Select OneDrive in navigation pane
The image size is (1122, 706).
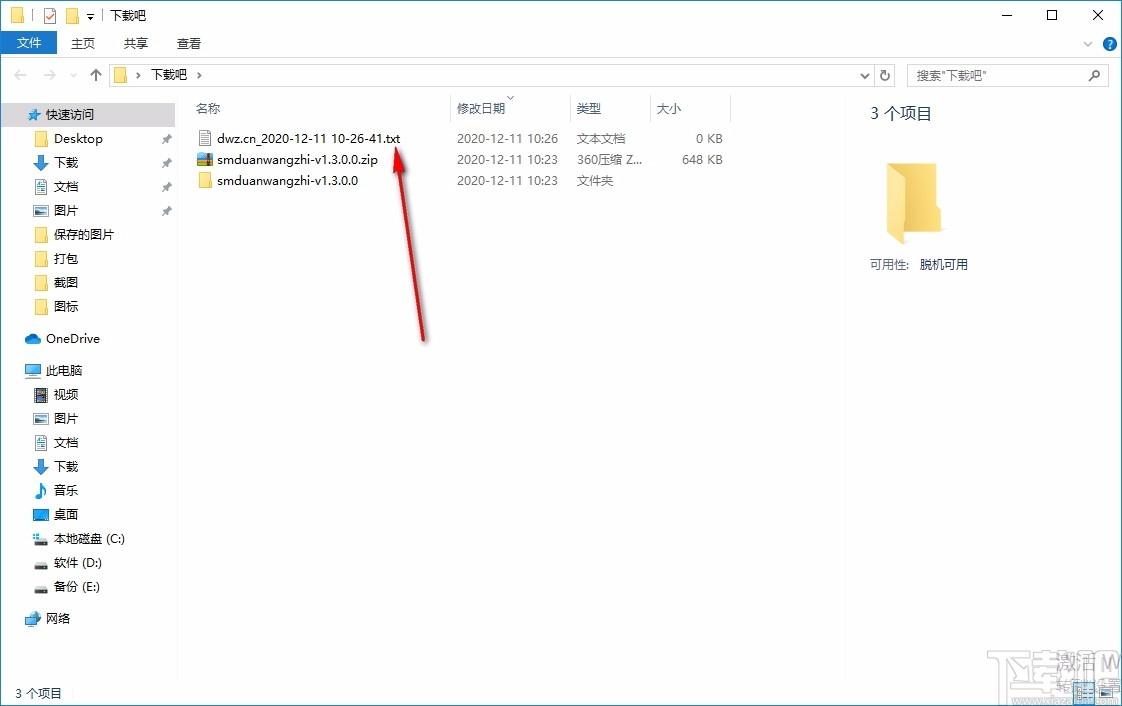72,338
